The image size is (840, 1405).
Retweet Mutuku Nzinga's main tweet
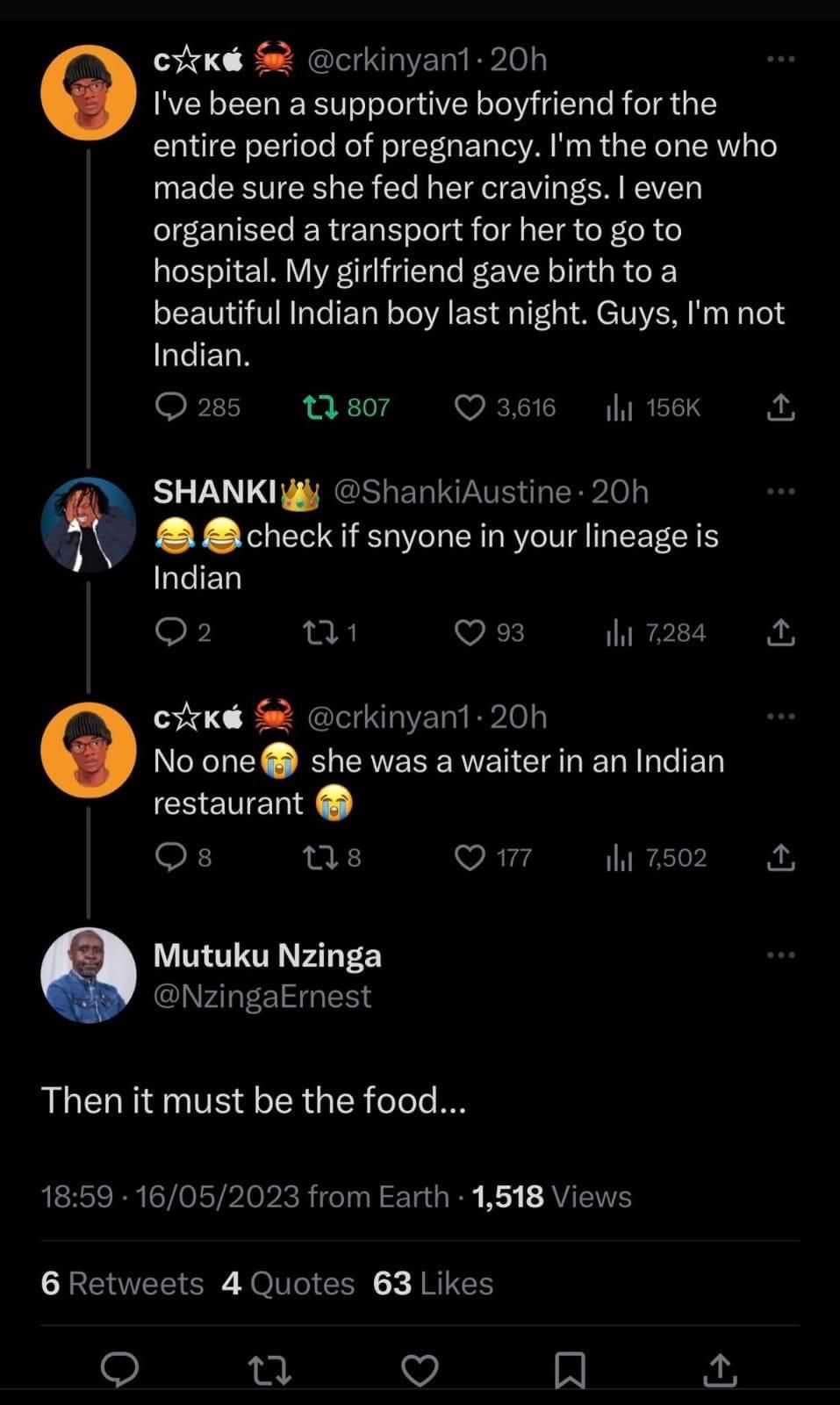[269, 1369]
